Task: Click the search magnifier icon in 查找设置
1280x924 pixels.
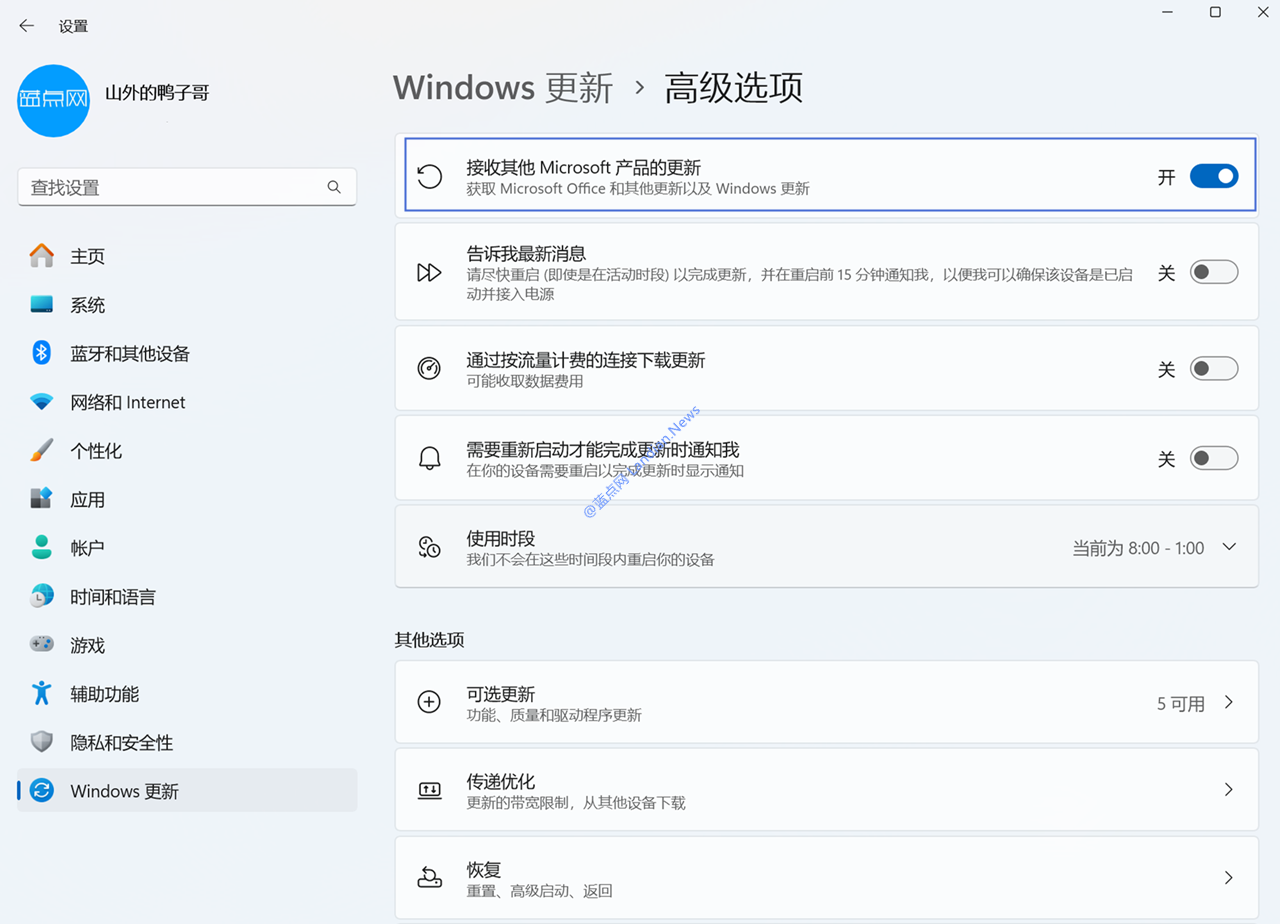Action: [334, 187]
